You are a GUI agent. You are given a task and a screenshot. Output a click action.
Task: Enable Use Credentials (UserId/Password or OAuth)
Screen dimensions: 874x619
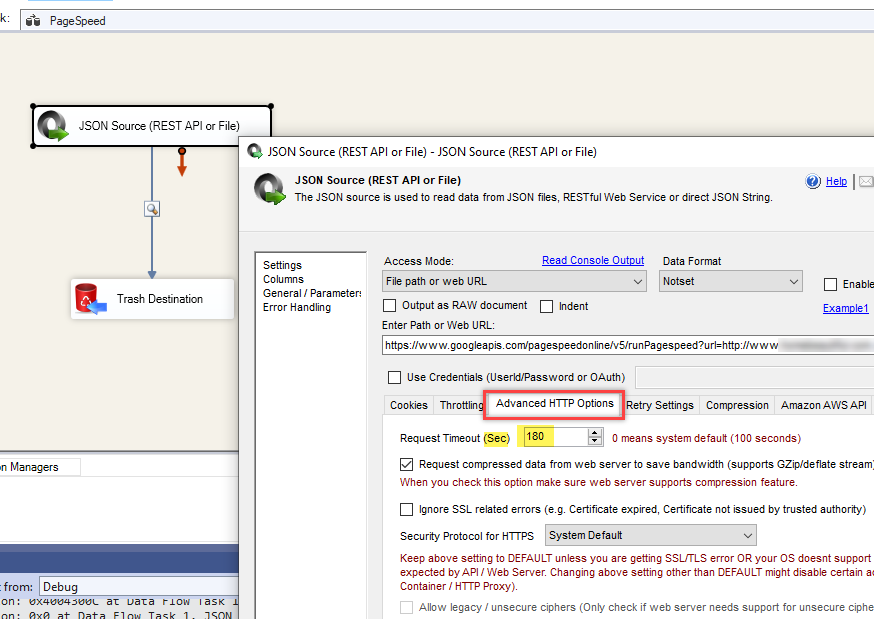(x=394, y=377)
